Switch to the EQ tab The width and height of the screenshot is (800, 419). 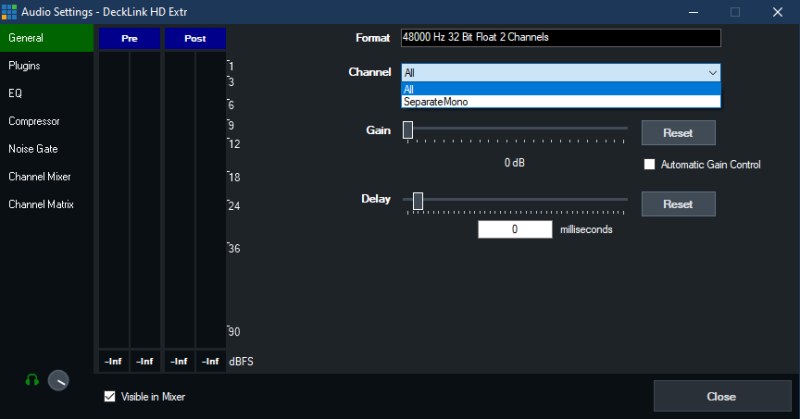point(16,93)
